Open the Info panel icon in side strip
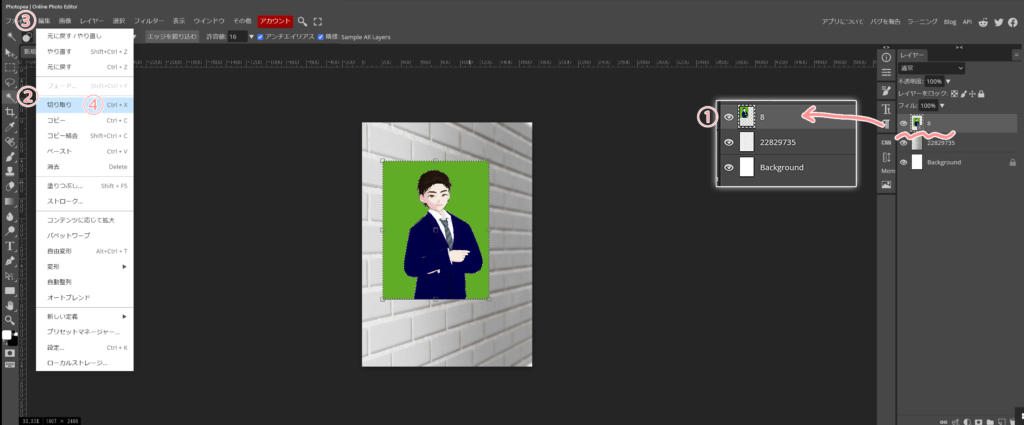The image size is (1024, 425). coord(886,57)
